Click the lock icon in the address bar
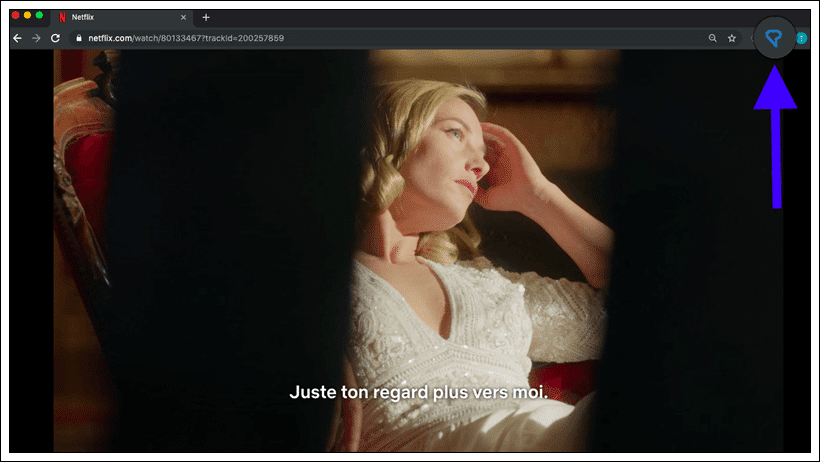Image resolution: width=820 pixels, height=462 pixels. (x=79, y=38)
